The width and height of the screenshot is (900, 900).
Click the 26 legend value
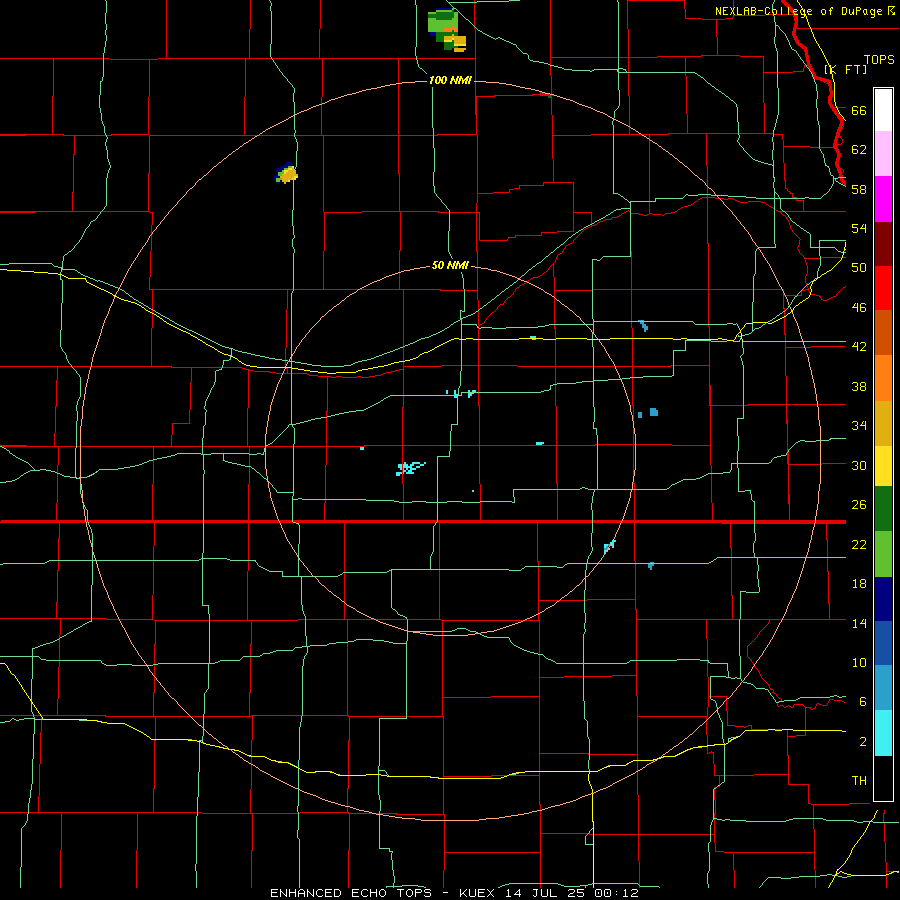point(859,505)
